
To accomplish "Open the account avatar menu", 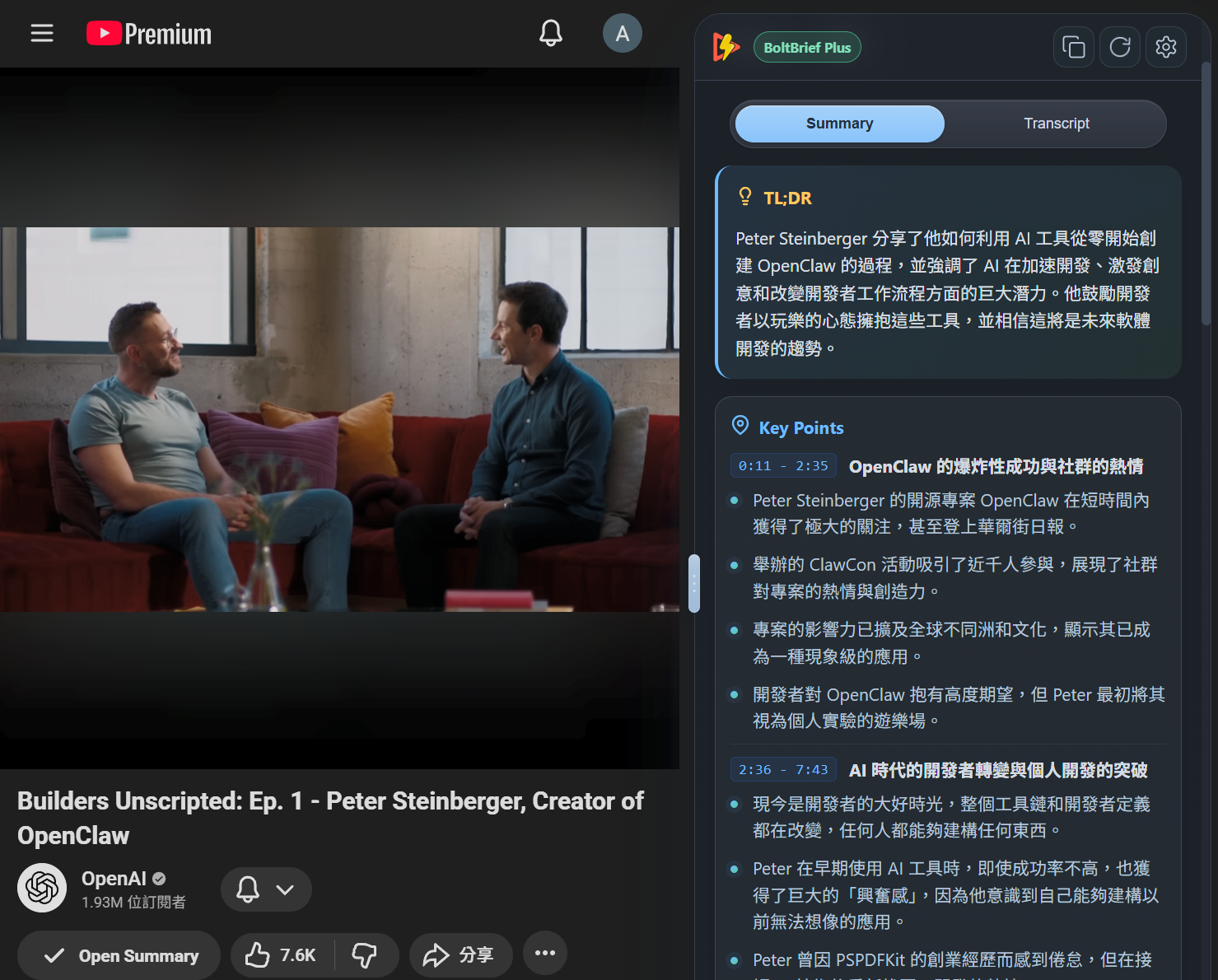I will [x=623, y=33].
